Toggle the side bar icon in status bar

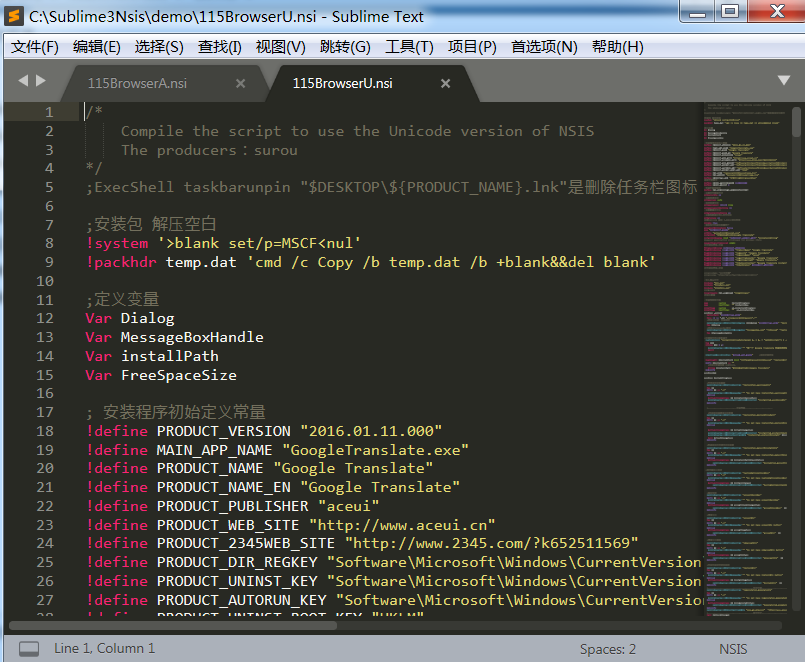[x=29, y=649]
